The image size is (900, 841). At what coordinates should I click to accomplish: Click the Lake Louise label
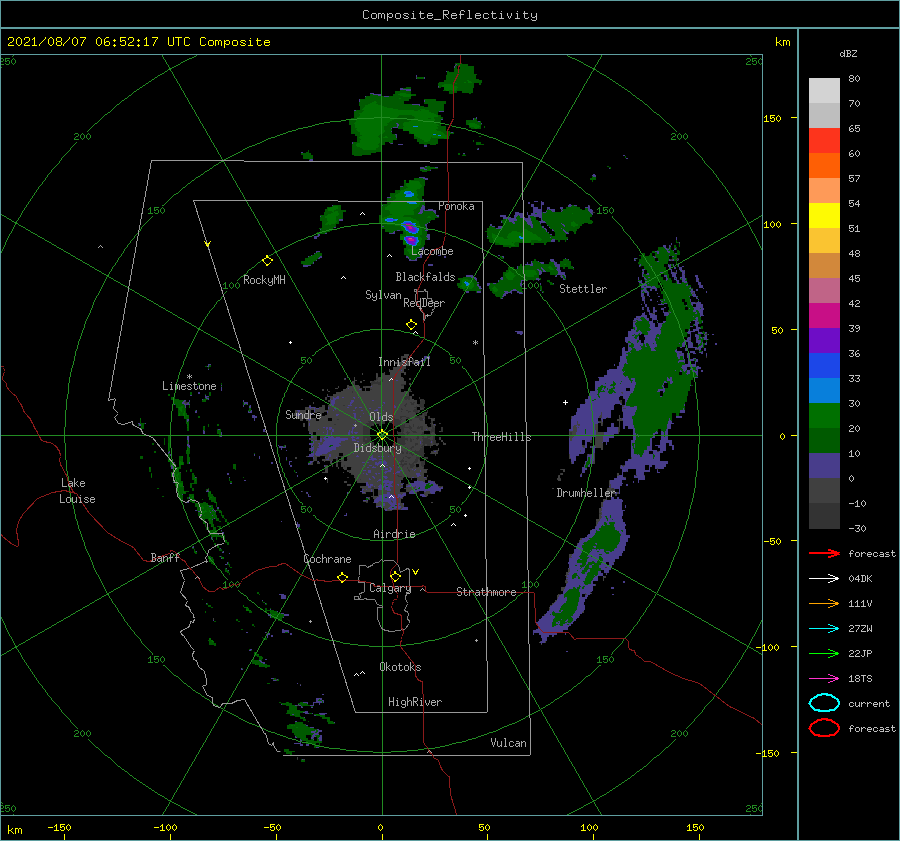pos(77,491)
